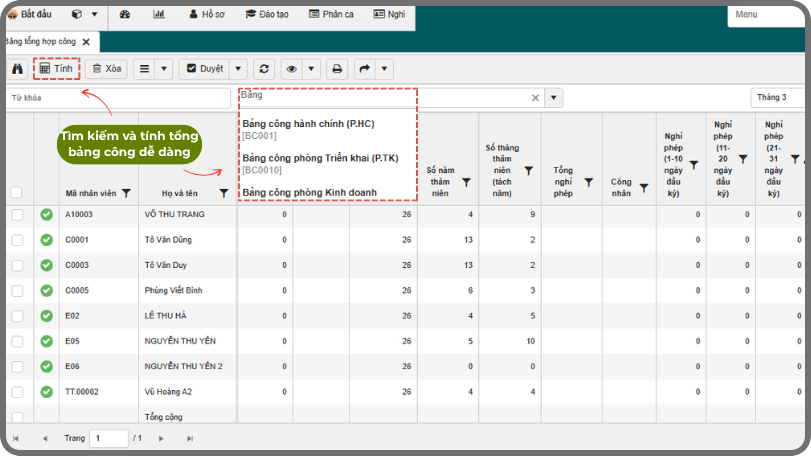Go to next page

tap(161, 438)
